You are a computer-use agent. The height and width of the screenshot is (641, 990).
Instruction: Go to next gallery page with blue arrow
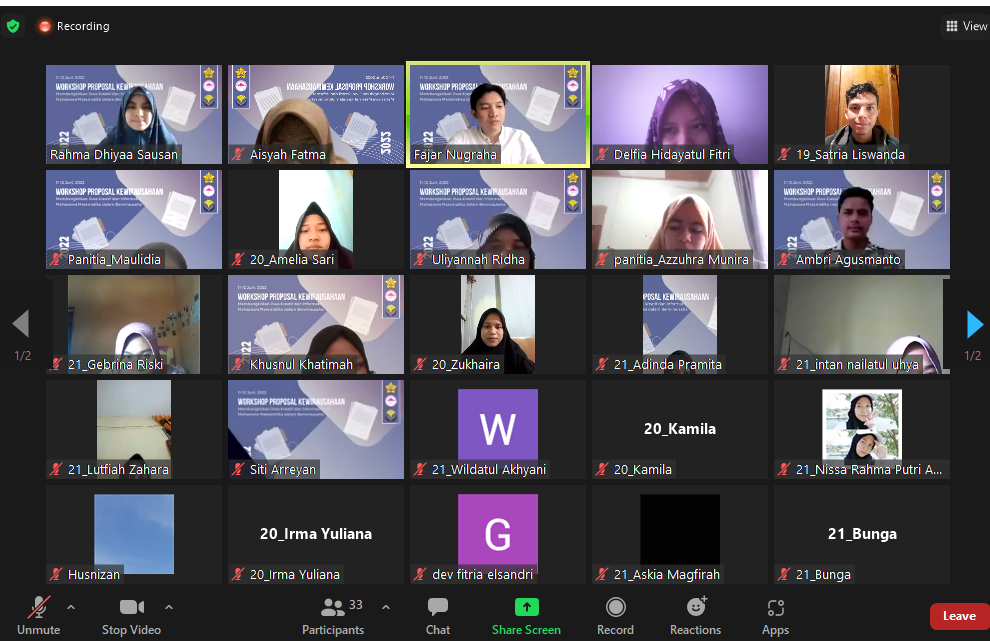[974, 324]
